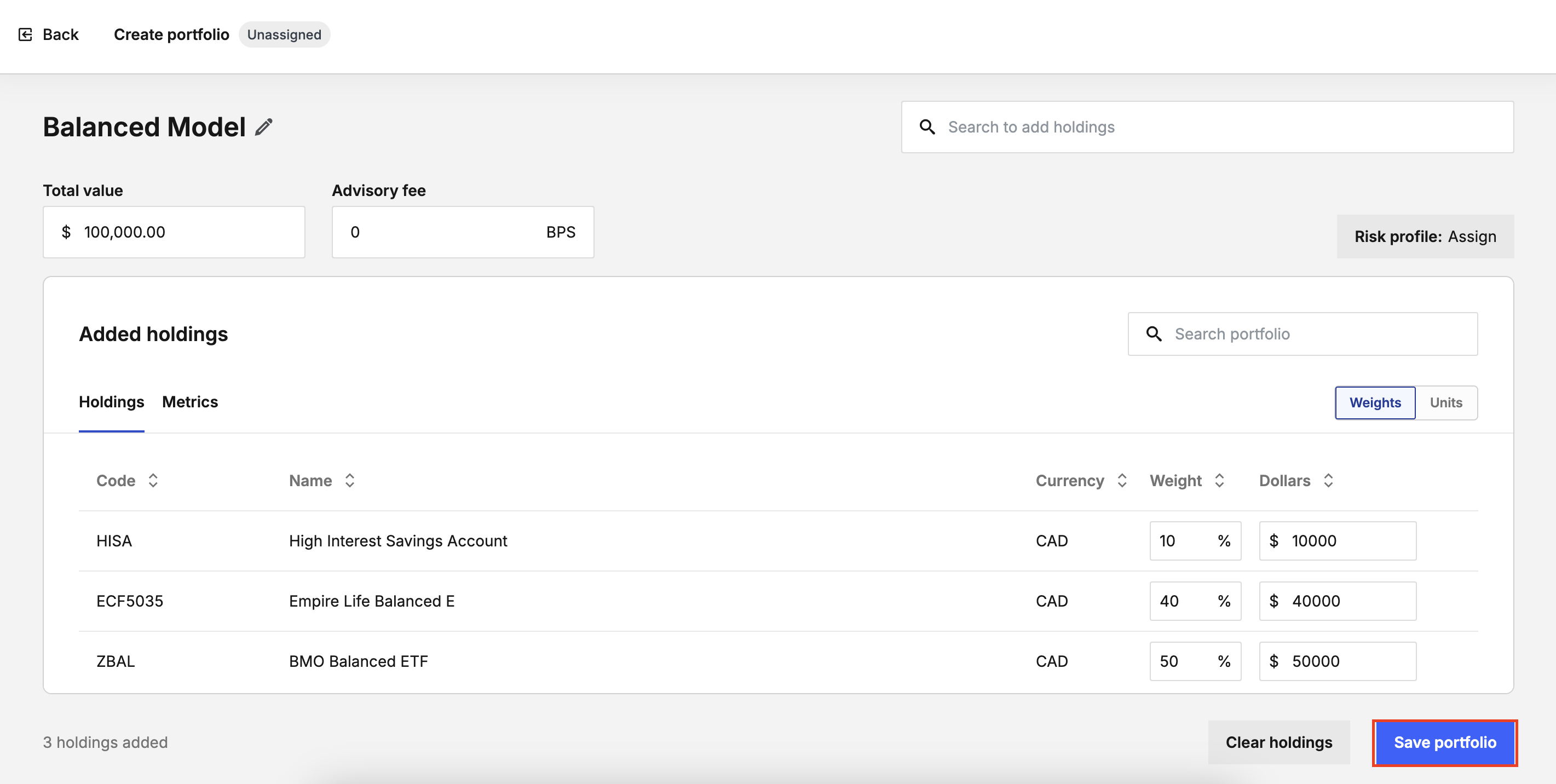Click the Code column header label
Screen dimensions: 1556x784
click(116, 481)
